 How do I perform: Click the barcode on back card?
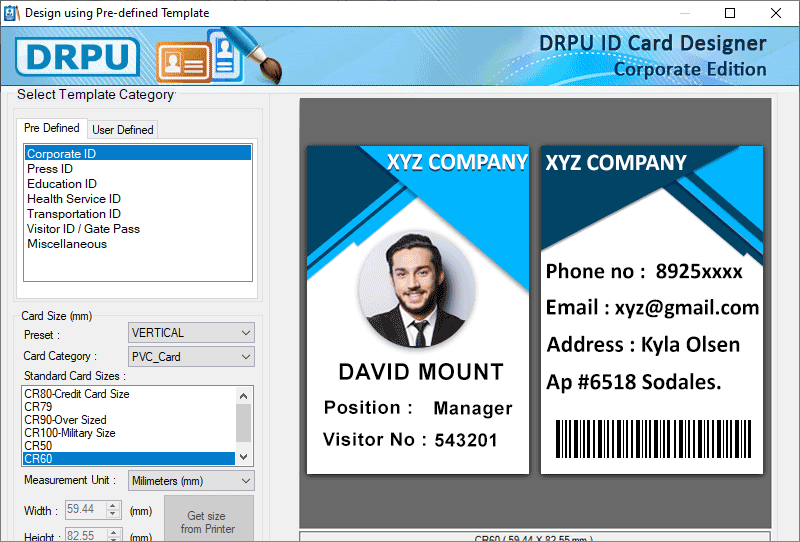[x=653, y=439]
